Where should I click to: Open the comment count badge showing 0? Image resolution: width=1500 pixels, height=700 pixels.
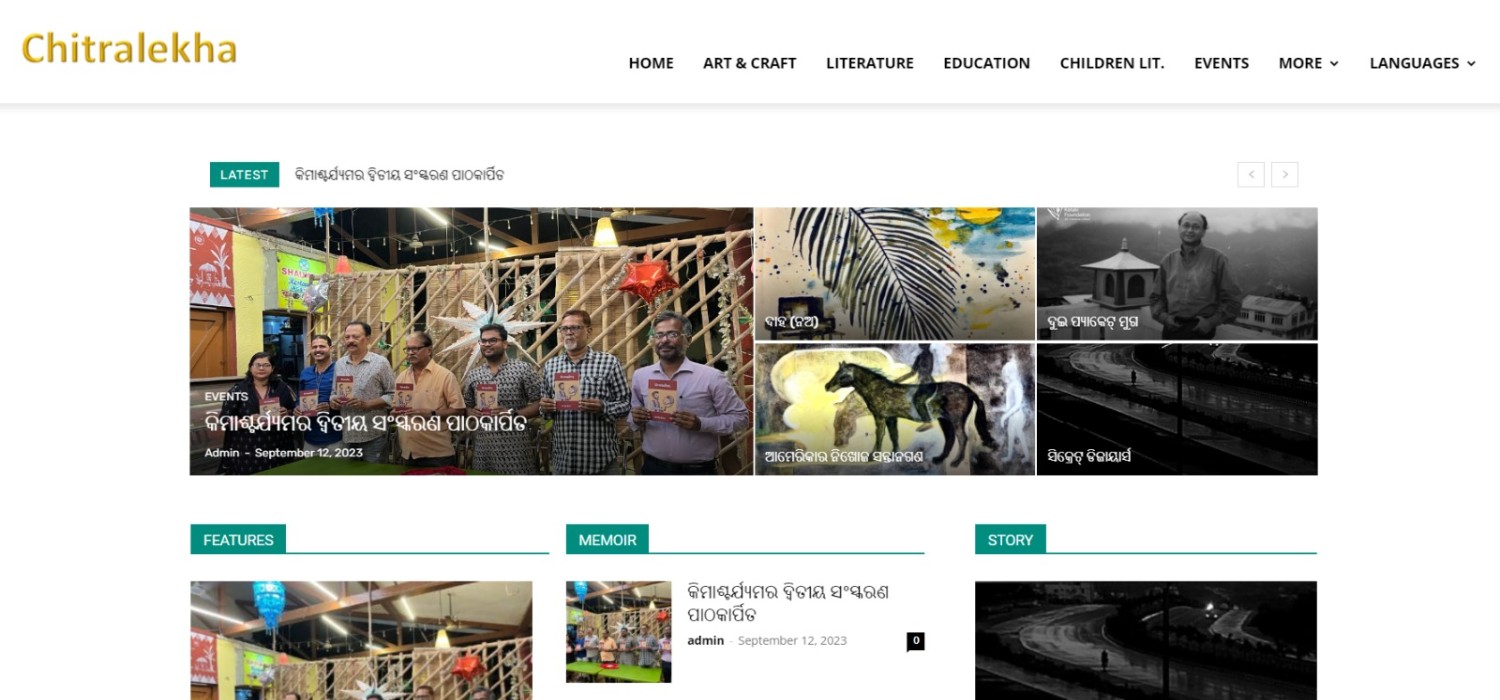916,641
